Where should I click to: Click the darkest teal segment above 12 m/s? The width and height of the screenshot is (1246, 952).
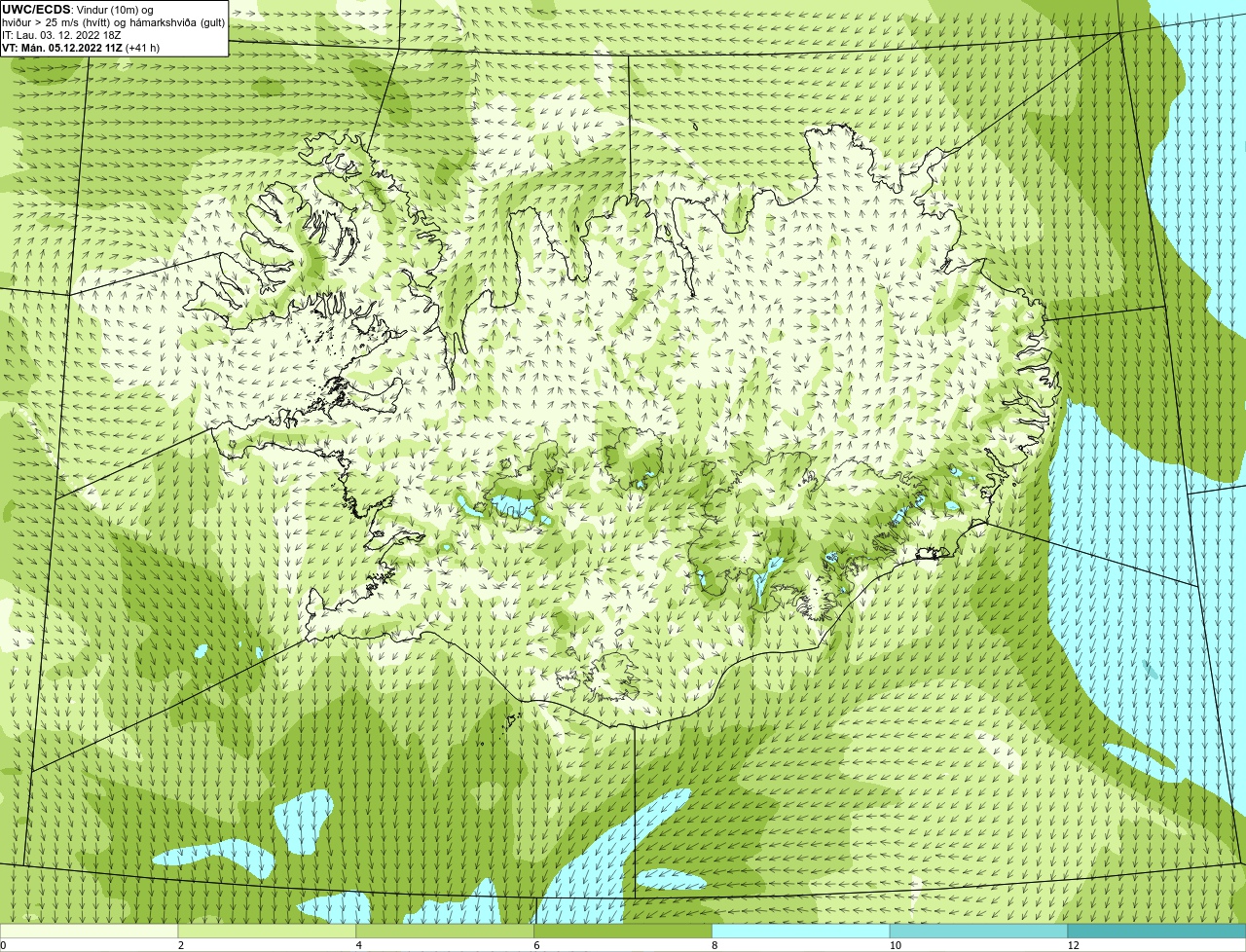1156,931
